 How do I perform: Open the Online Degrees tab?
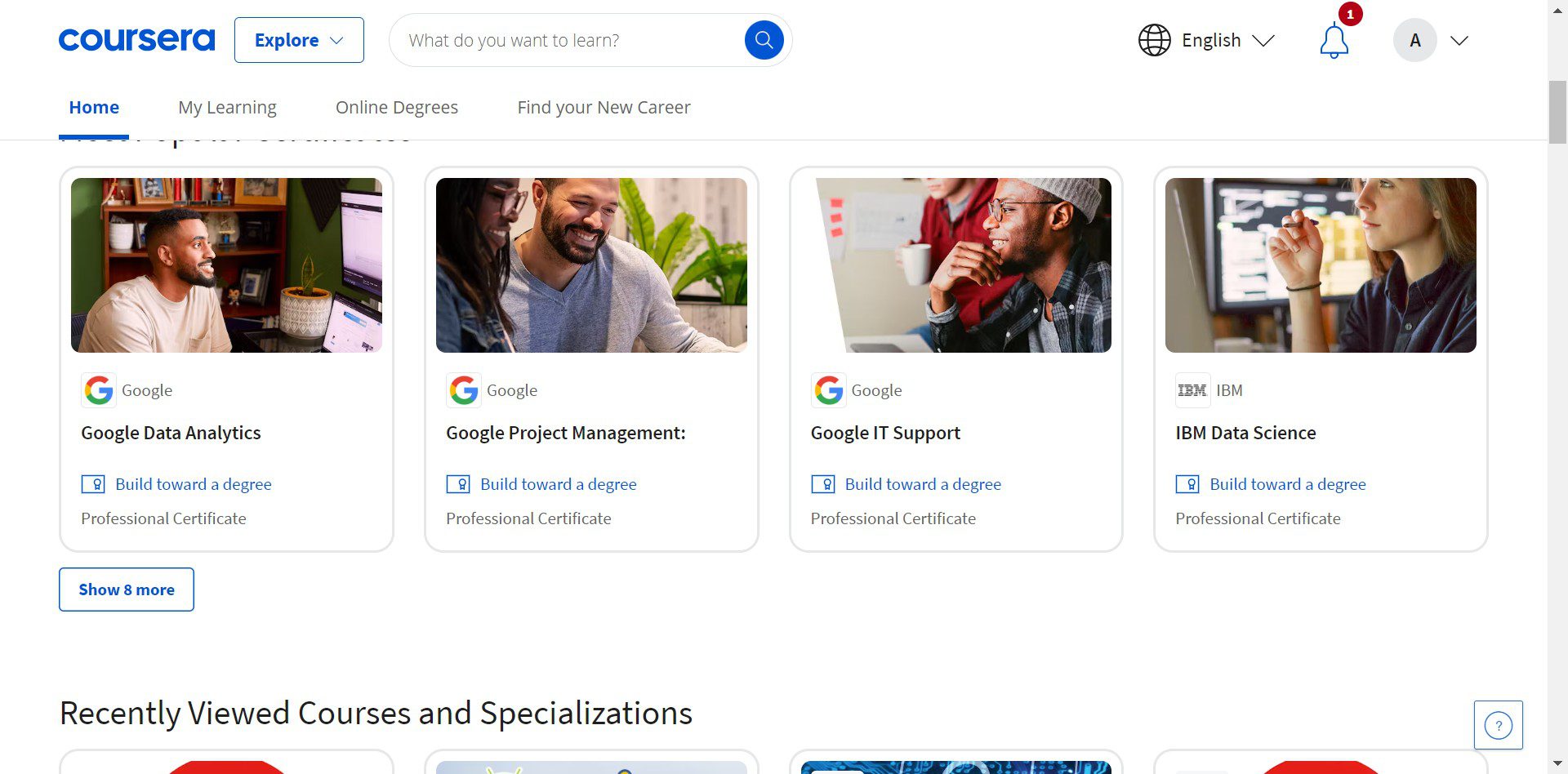[x=397, y=107]
